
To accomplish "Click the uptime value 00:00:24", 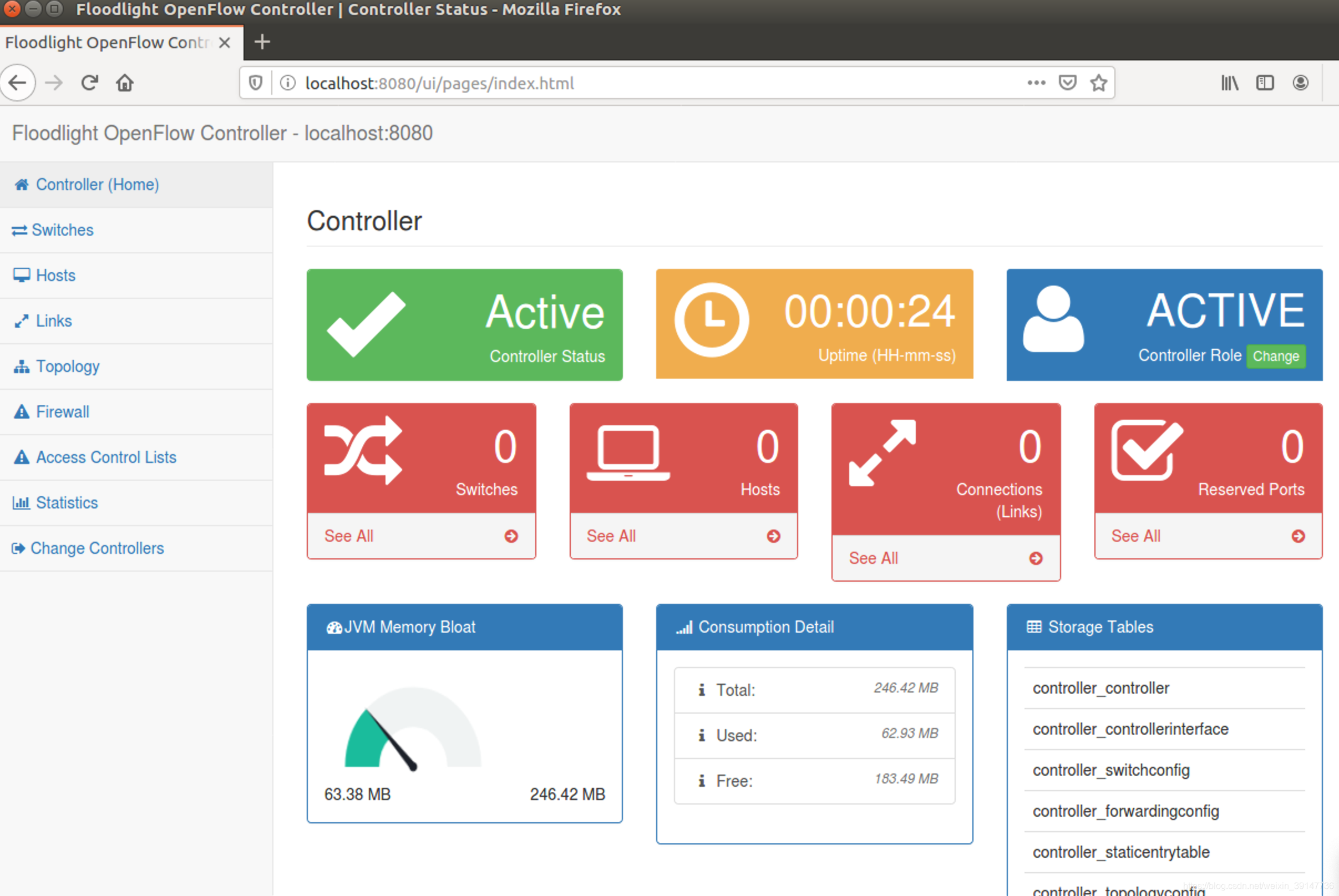I will coord(869,312).
